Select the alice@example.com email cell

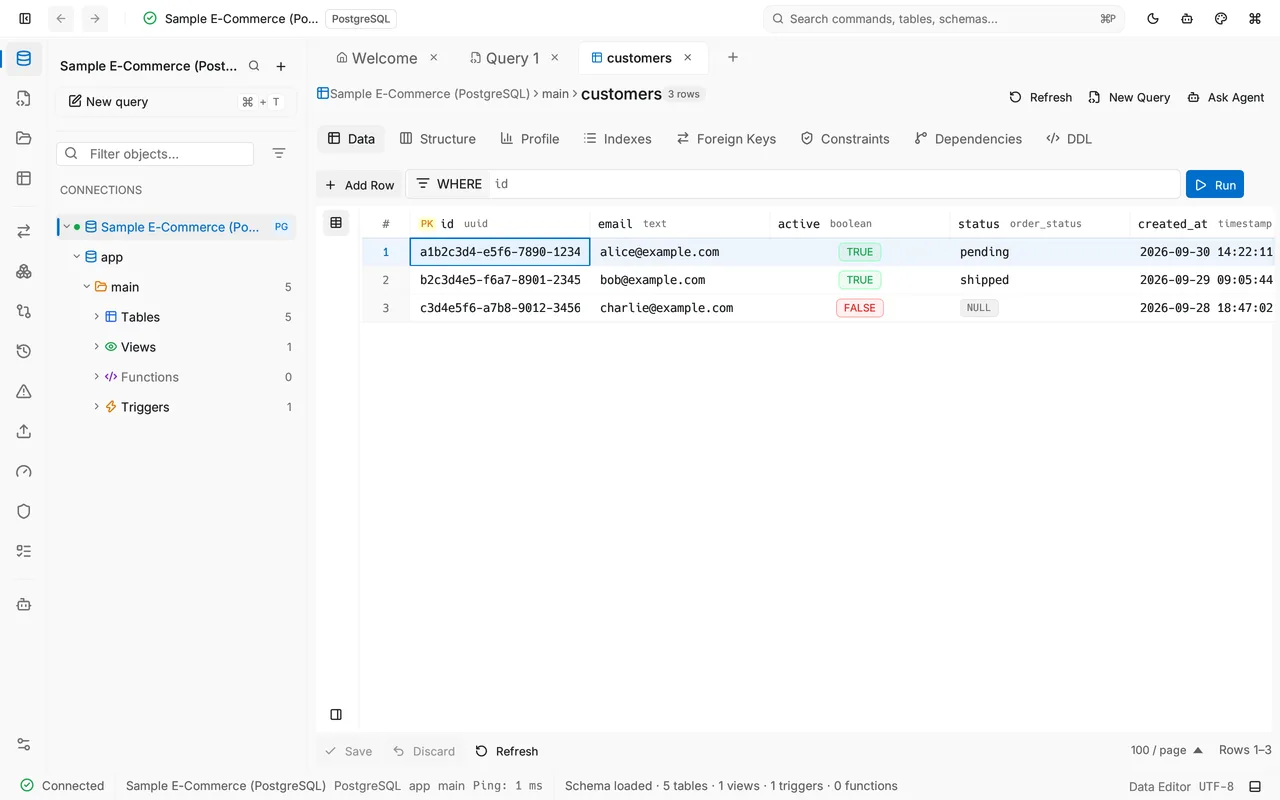click(x=680, y=252)
